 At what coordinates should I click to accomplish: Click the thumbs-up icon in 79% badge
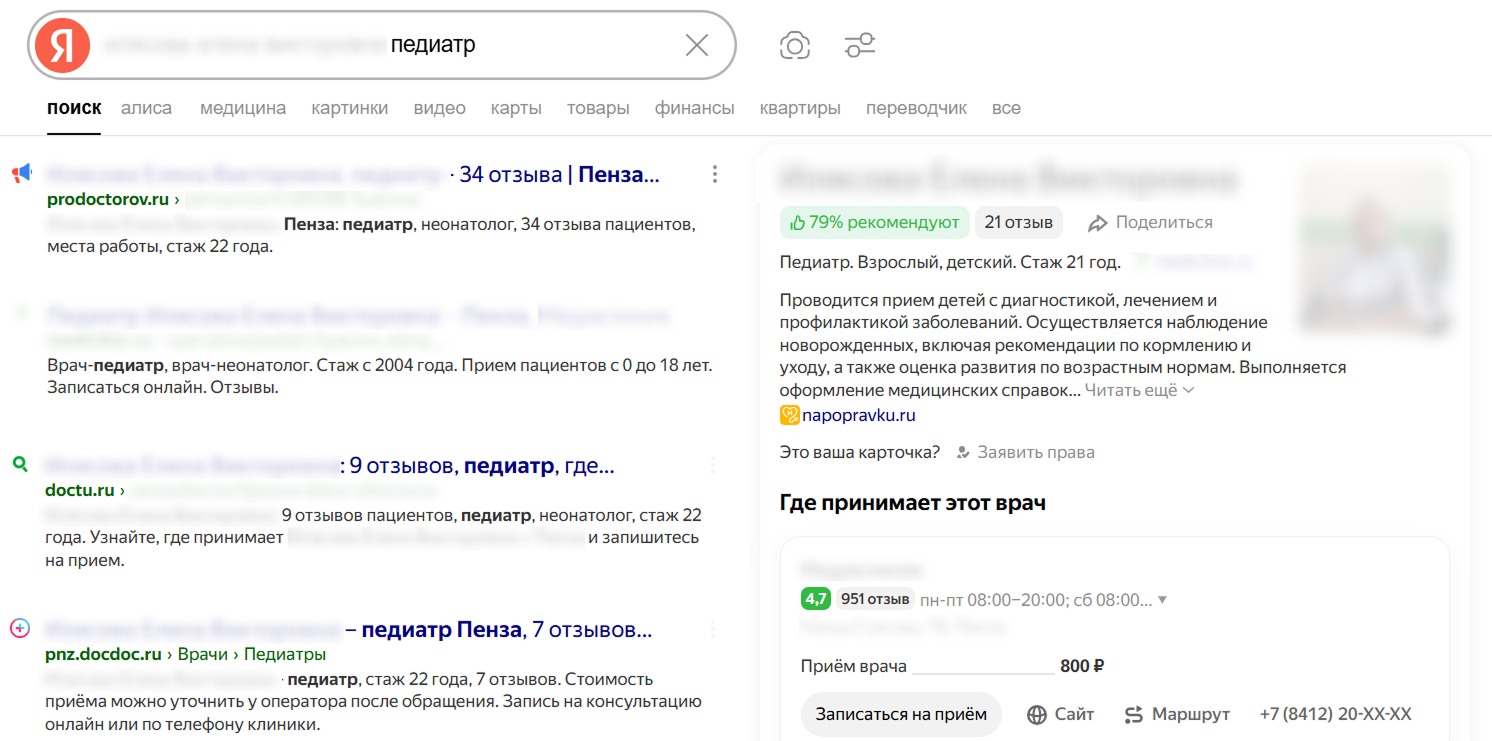pyautogui.click(x=797, y=223)
